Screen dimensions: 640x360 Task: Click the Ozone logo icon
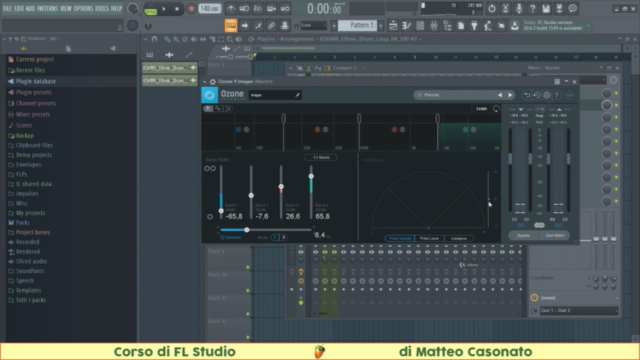pos(210,95)
